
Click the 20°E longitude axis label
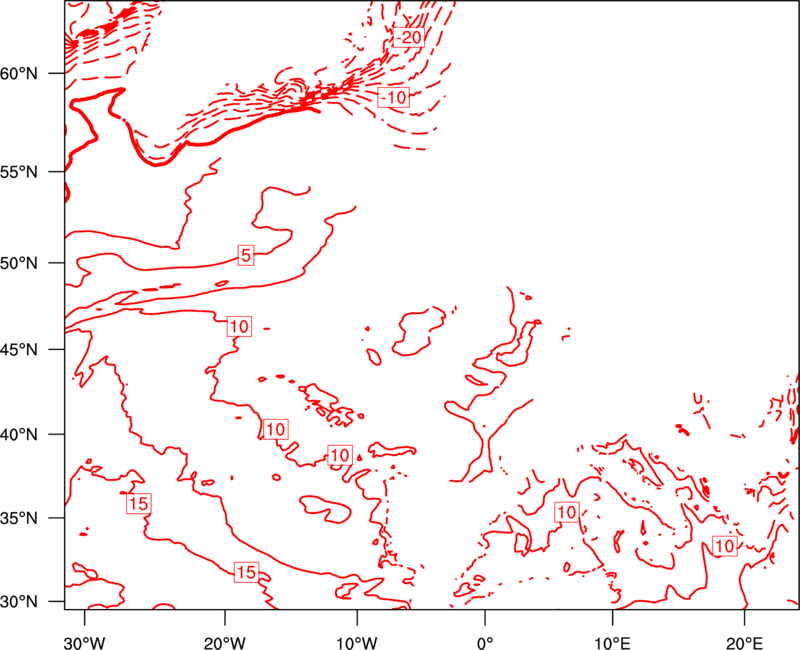[744, 643]
